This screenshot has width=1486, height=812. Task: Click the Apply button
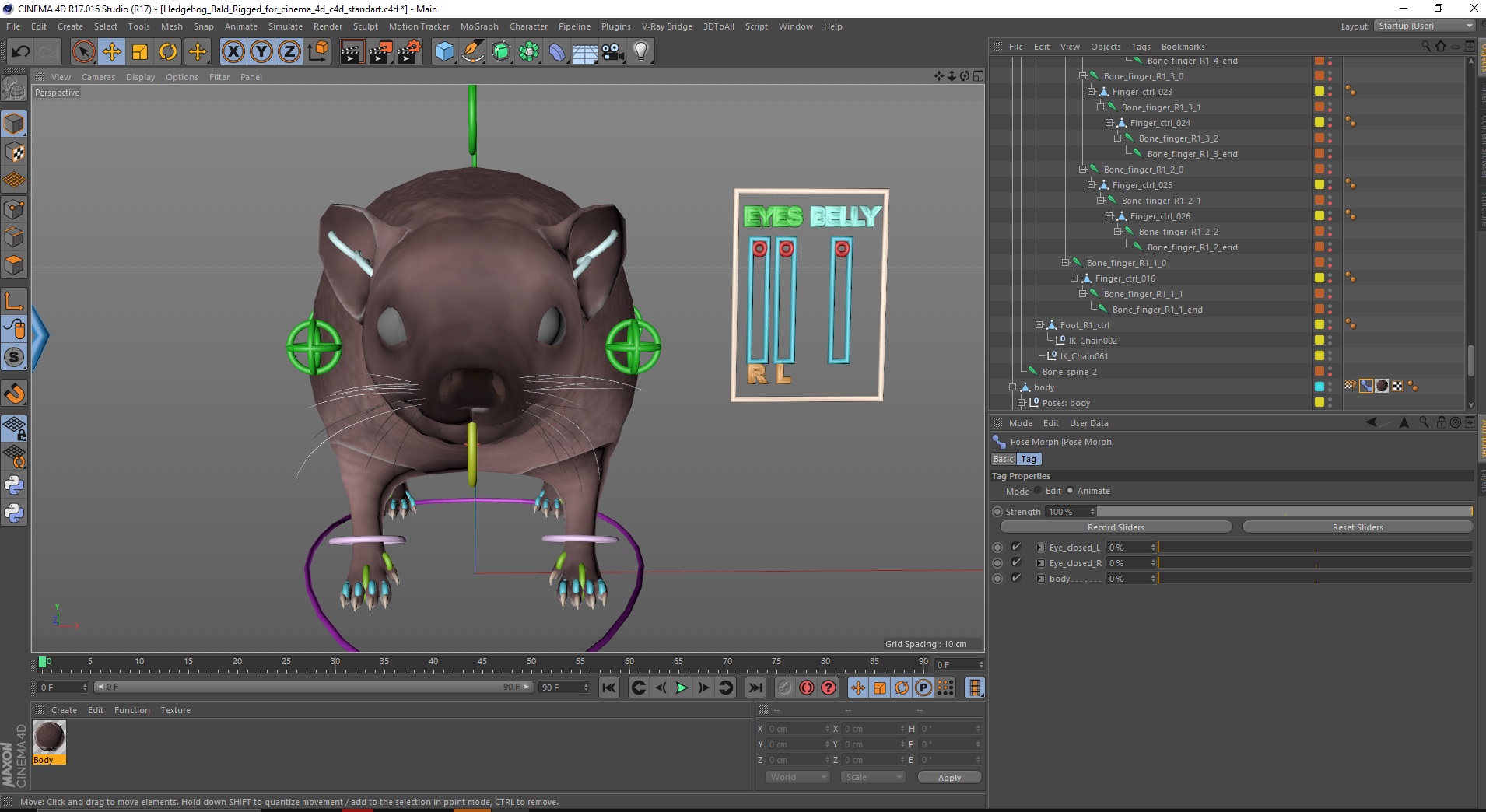point(949,778)
